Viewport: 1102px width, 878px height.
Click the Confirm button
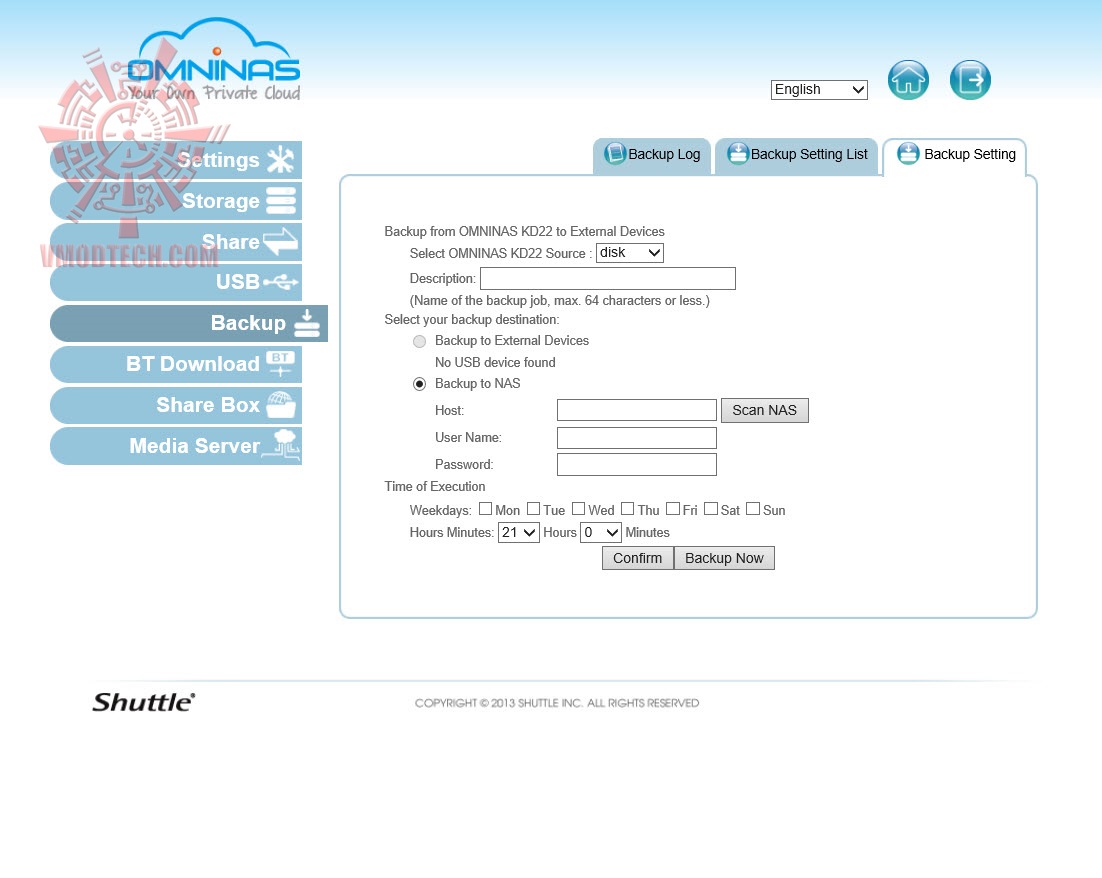tap(637, 558)
